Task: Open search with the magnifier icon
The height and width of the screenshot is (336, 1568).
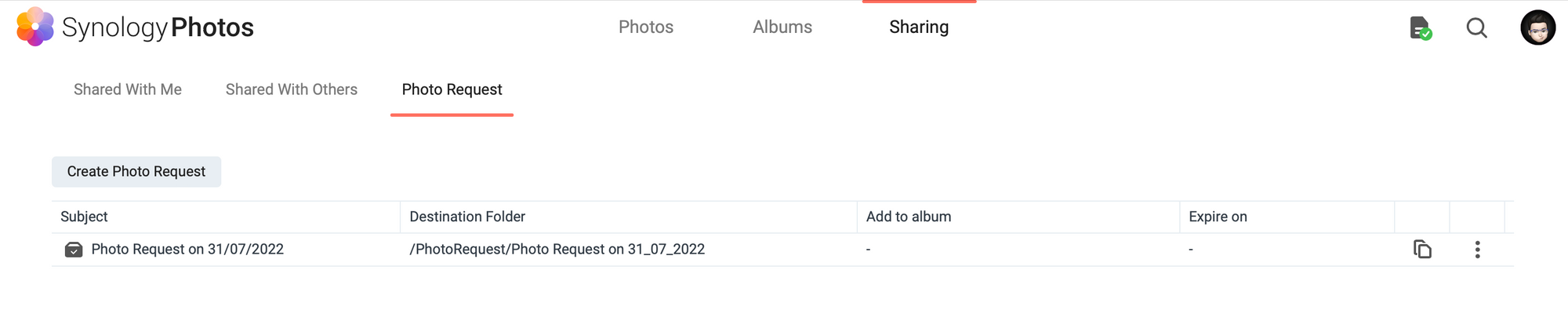Action: (x=1476, y=28)
